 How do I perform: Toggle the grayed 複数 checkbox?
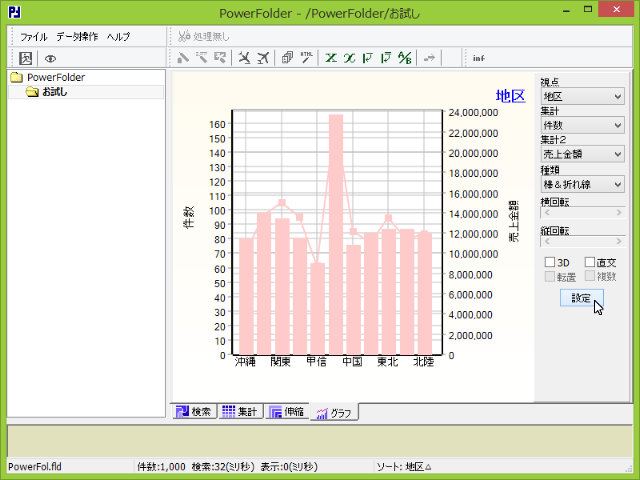(589, 276)
